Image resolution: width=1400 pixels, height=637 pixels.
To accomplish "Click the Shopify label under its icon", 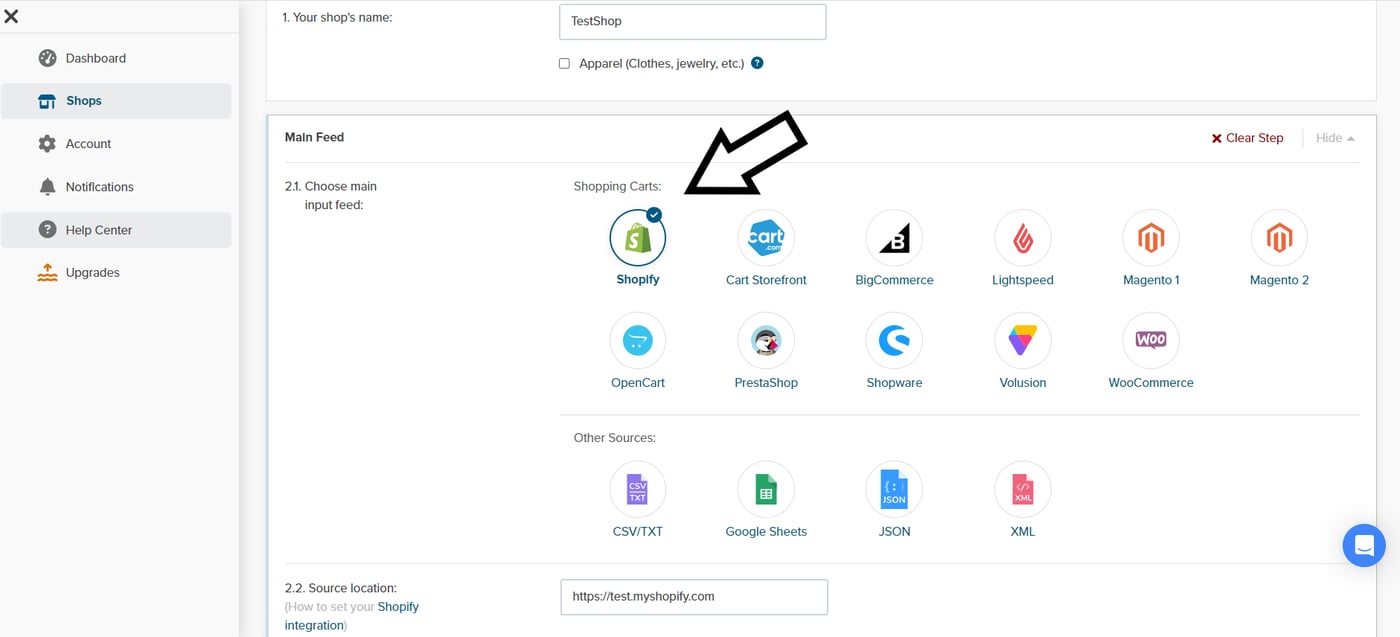I will (x=638, y=280).
